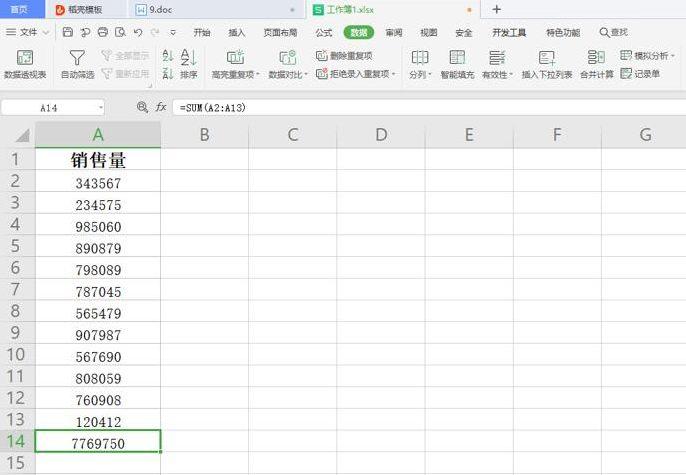Viewport: 686px width, 475px height.
Task: Open the 稻壳模板 templates tab
Action: (85, 9)
